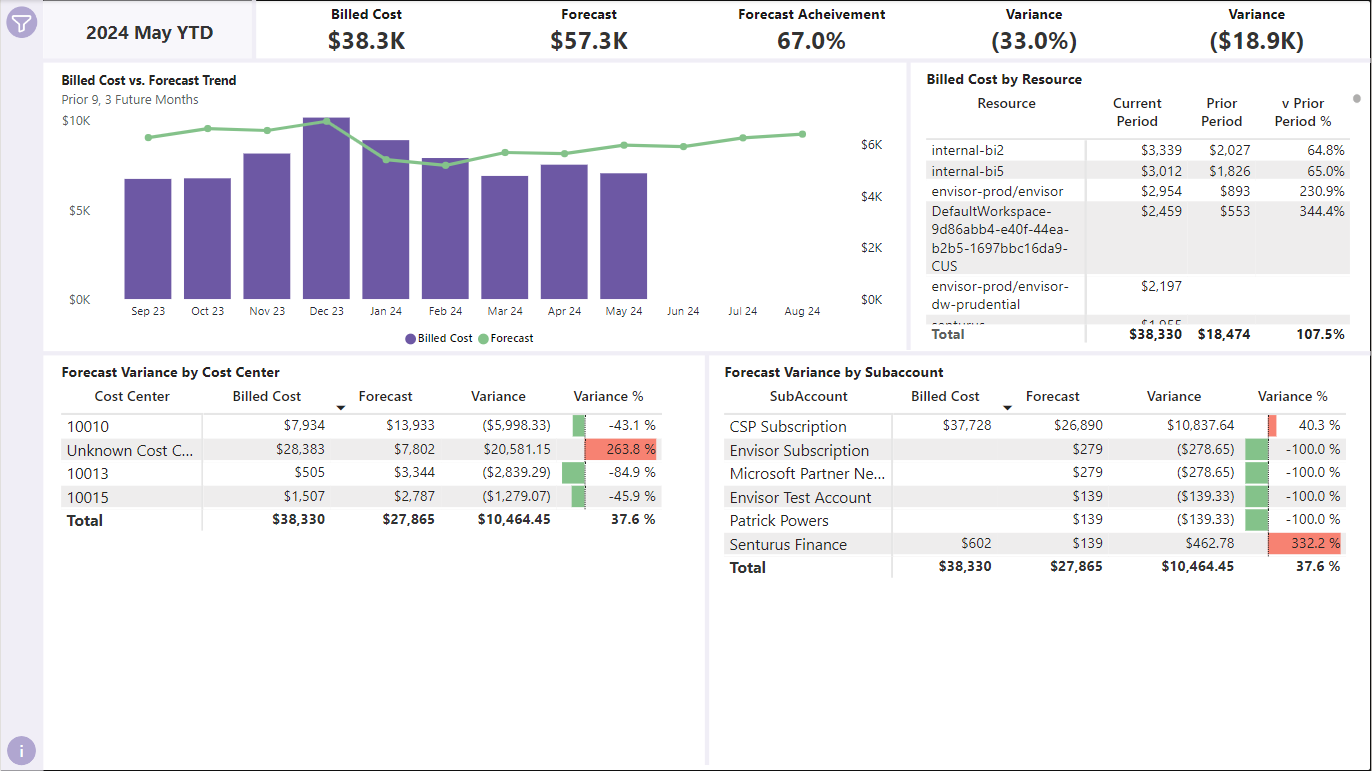Select the May 24 billed cost bar
Screen dimensions: 1372x771
tap(624, 236)
